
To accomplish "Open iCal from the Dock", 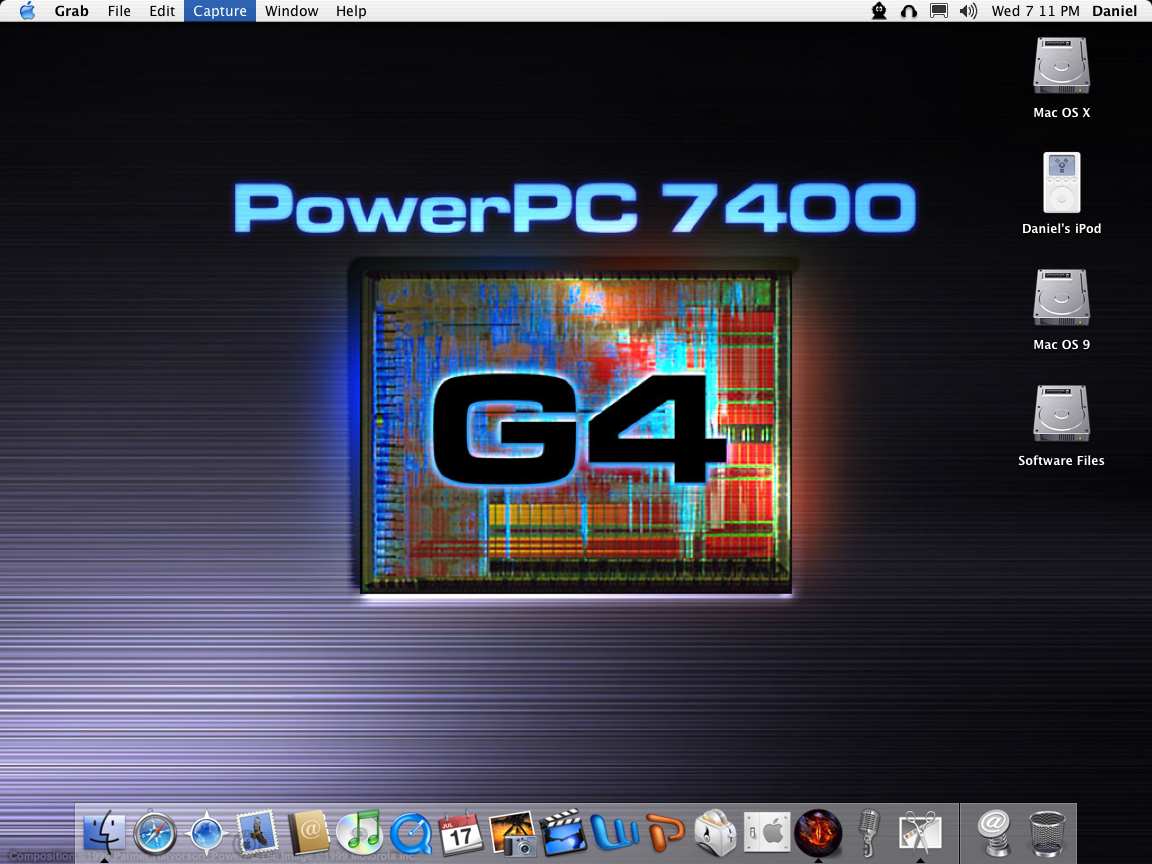I will coord(461,833).
